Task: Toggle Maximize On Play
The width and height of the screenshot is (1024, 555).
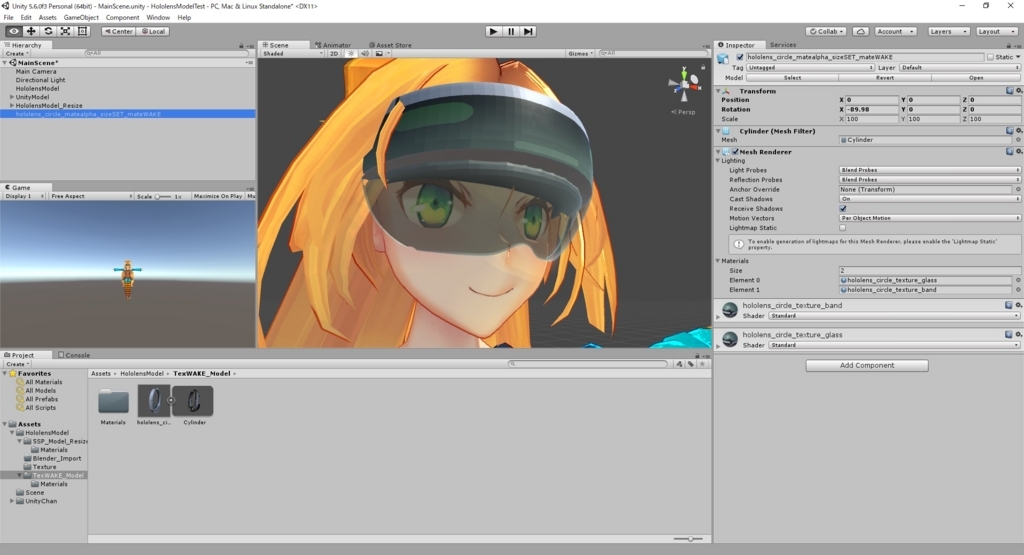Action: [217, 196]
